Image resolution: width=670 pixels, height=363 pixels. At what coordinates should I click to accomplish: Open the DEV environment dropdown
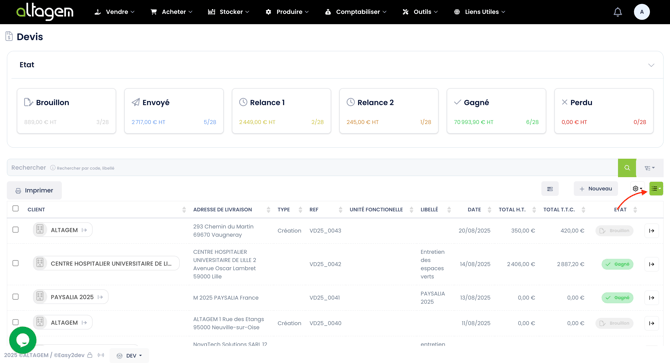[x=129, y=355]
